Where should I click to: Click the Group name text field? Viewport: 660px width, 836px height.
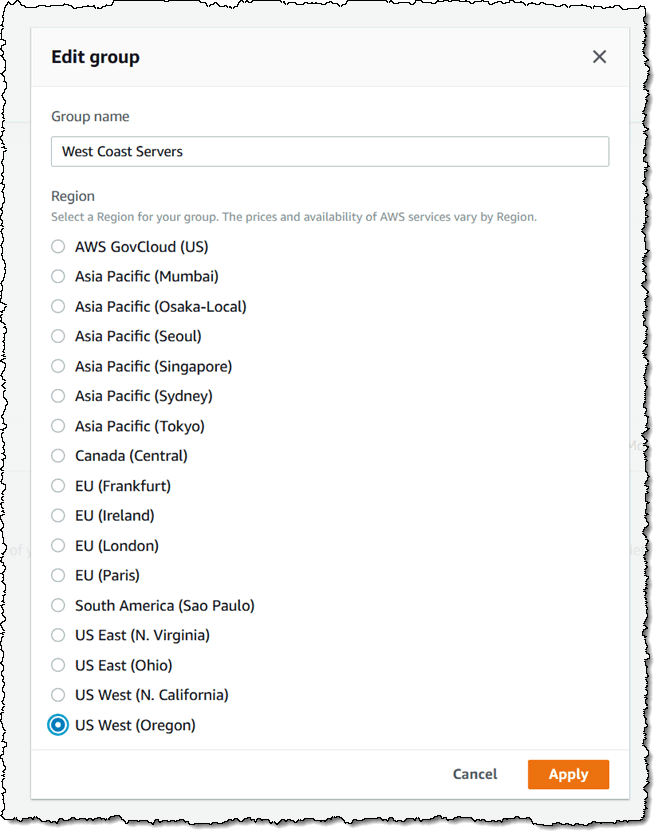point(330,151)
